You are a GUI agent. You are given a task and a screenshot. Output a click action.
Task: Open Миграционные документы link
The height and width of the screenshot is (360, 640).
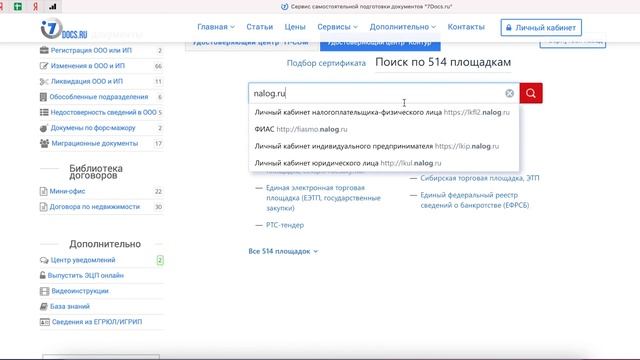point(95,143)
